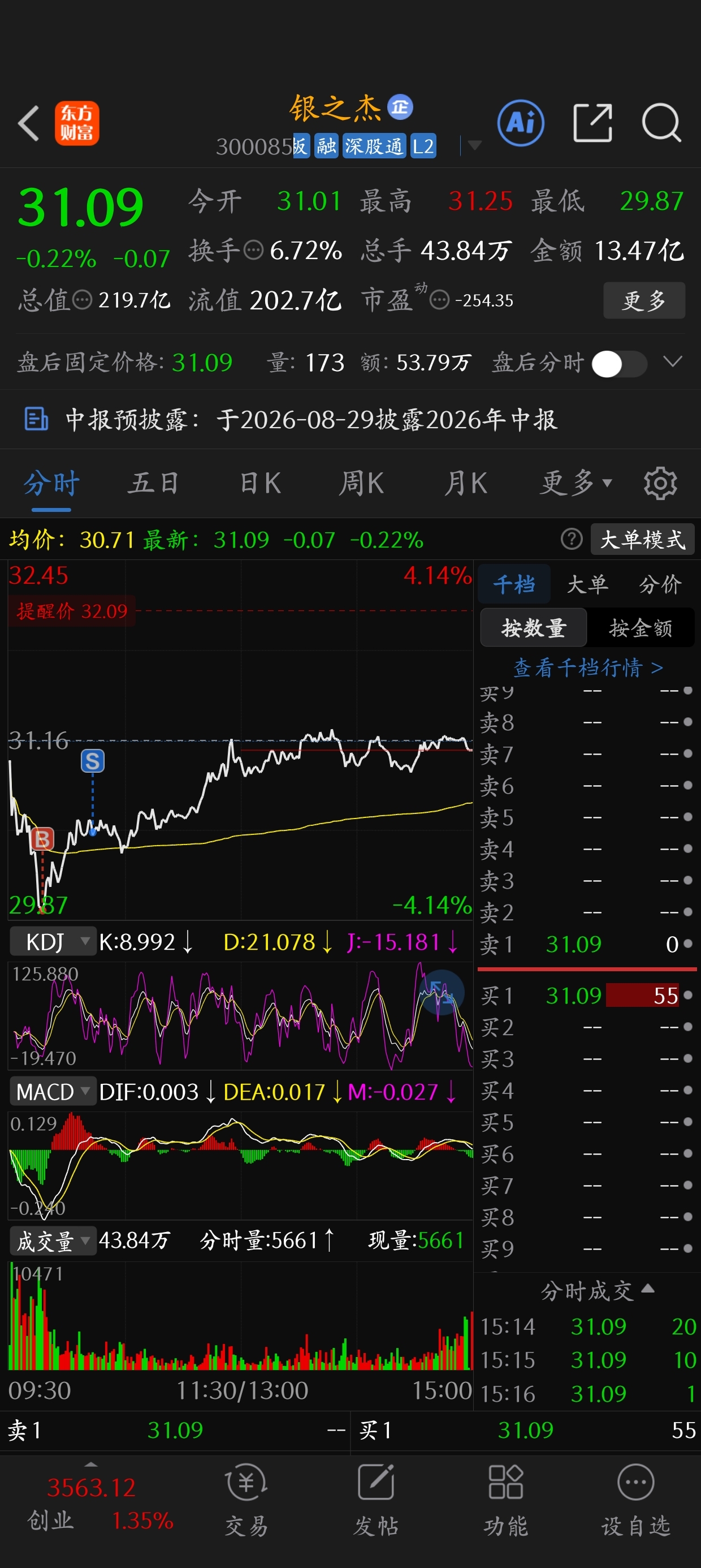Toggle the 盘后分时 switch
Screen dimensions: 701x1568
click(620, 363)
